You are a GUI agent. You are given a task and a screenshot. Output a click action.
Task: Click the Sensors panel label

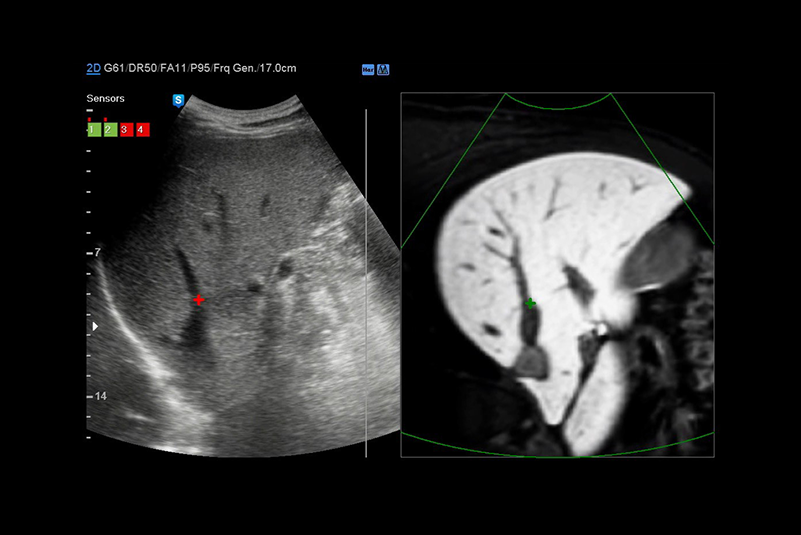105,100
